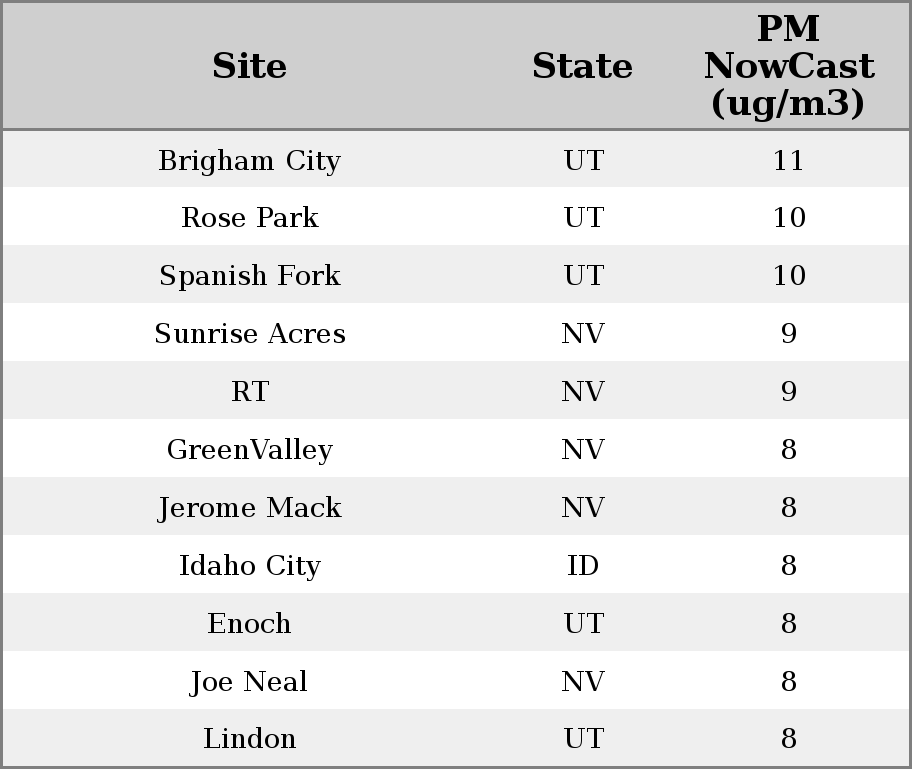This screenshot has width=912, height=769.
Task: Click the GreenValley site name
Action: pos(250,450)
